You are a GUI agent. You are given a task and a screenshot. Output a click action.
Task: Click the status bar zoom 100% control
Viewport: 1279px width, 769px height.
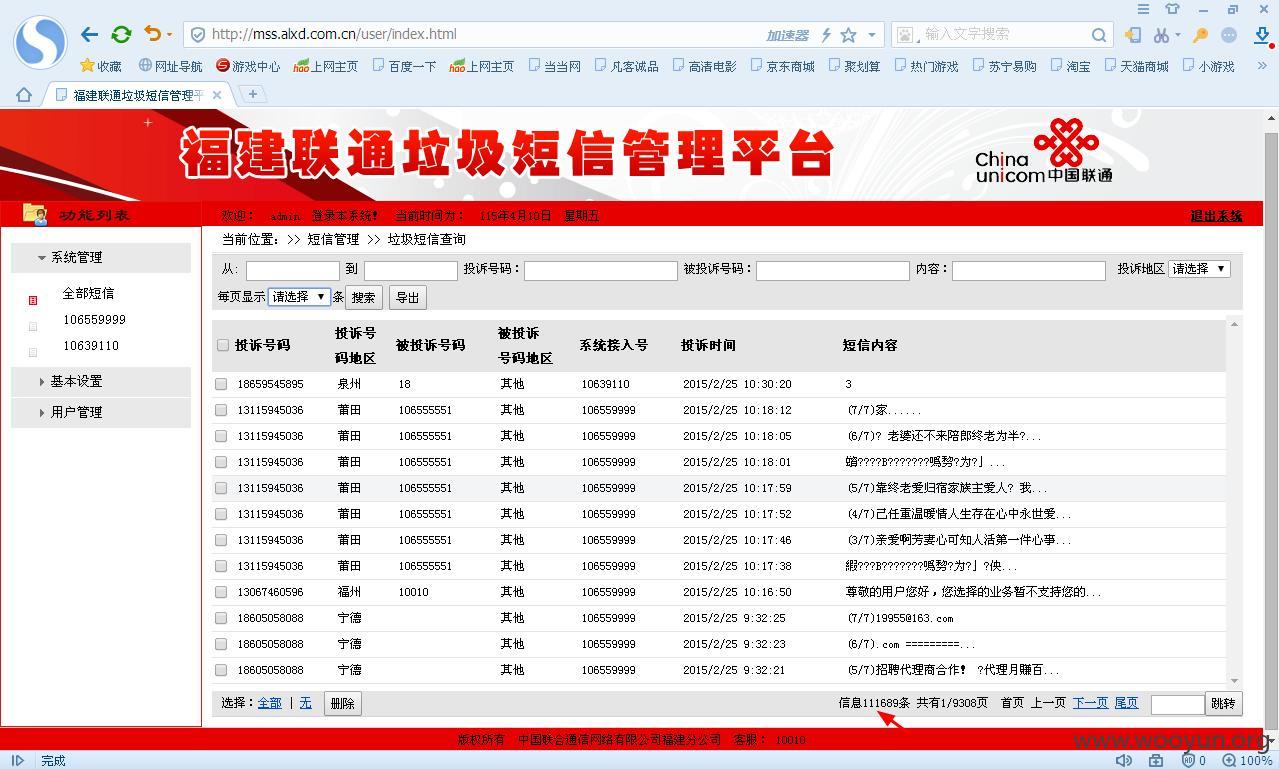pyautogui.click(x=1247, y=760)
